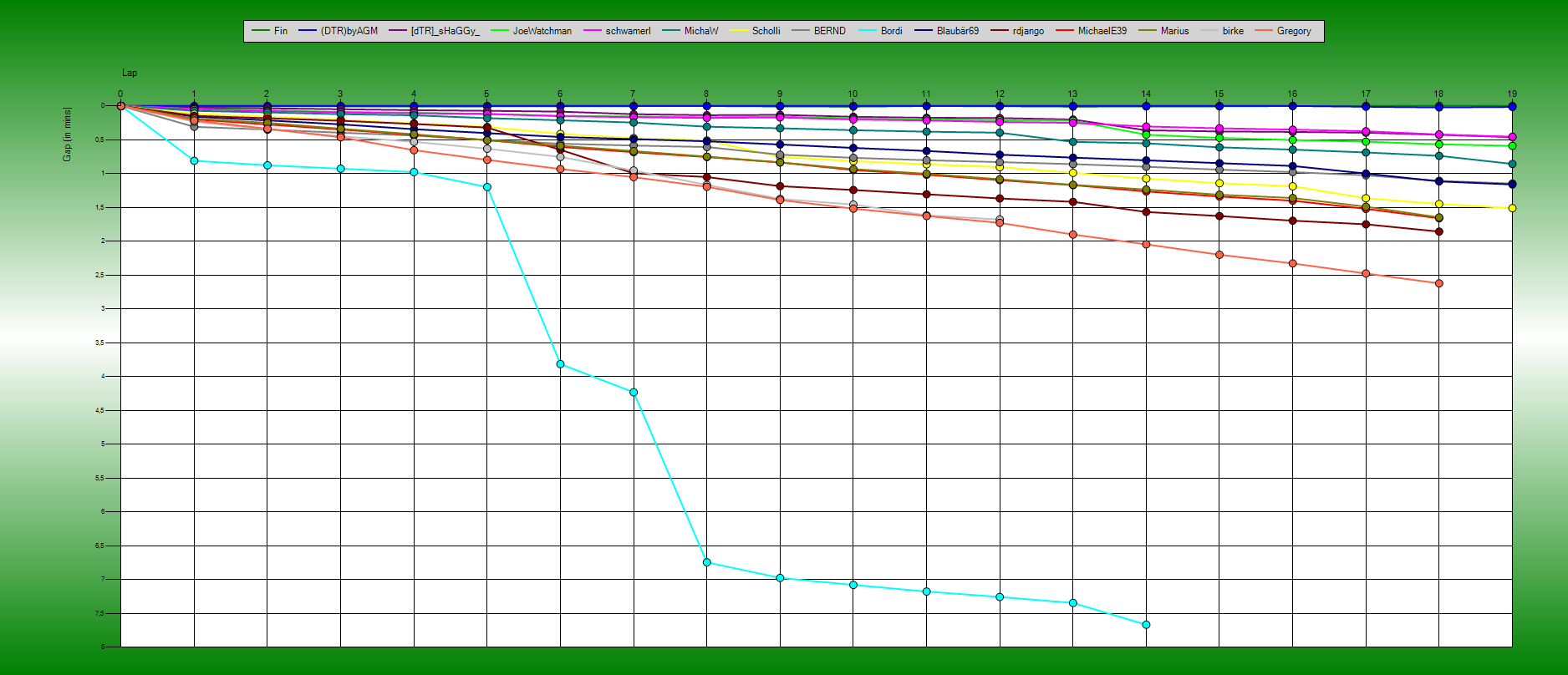Select birke's light gray marker at lap 12
The width and height of the screenshot is (1568, 675).
[1000, 219]
